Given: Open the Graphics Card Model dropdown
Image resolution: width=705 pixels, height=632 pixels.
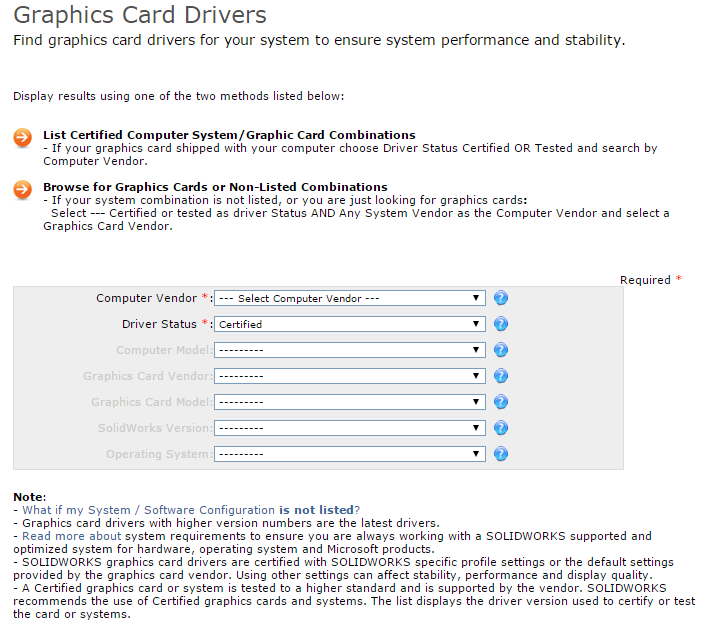Looking at the screenshot, I should click(350, 402).
